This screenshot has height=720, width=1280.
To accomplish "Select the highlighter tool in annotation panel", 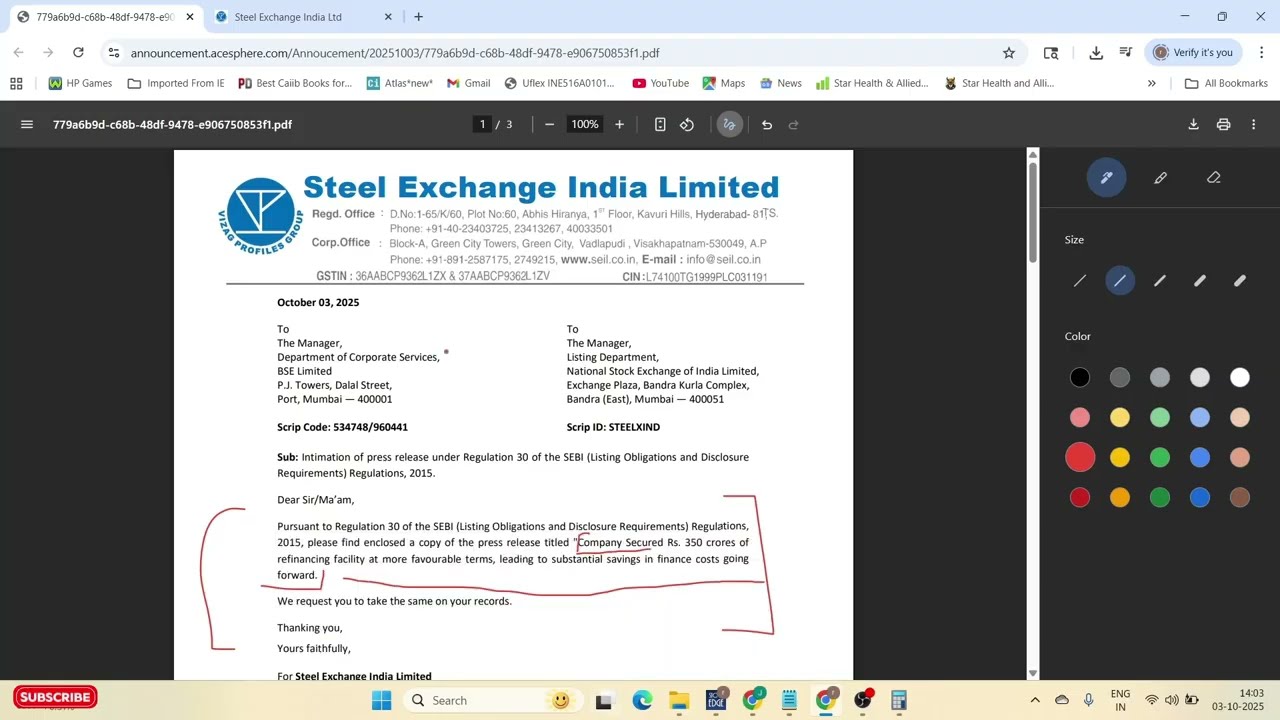I will click(1160, 178).
